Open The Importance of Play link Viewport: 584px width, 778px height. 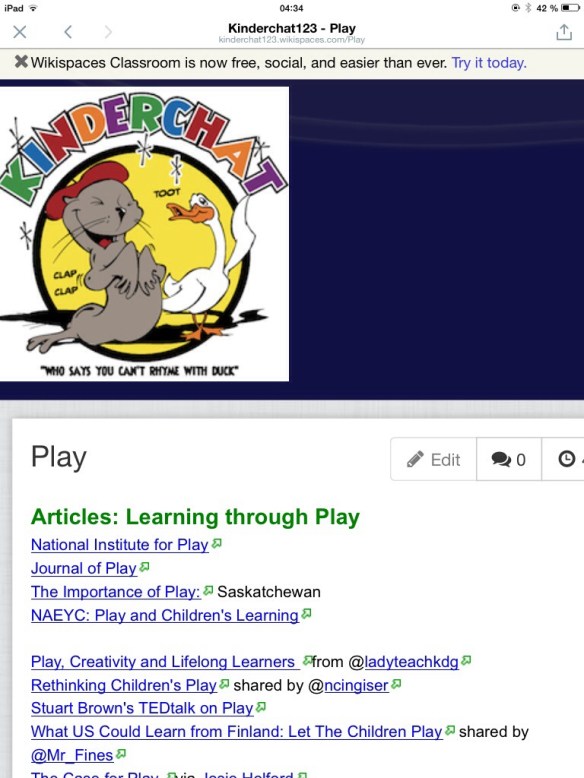(x=116, y=592)
